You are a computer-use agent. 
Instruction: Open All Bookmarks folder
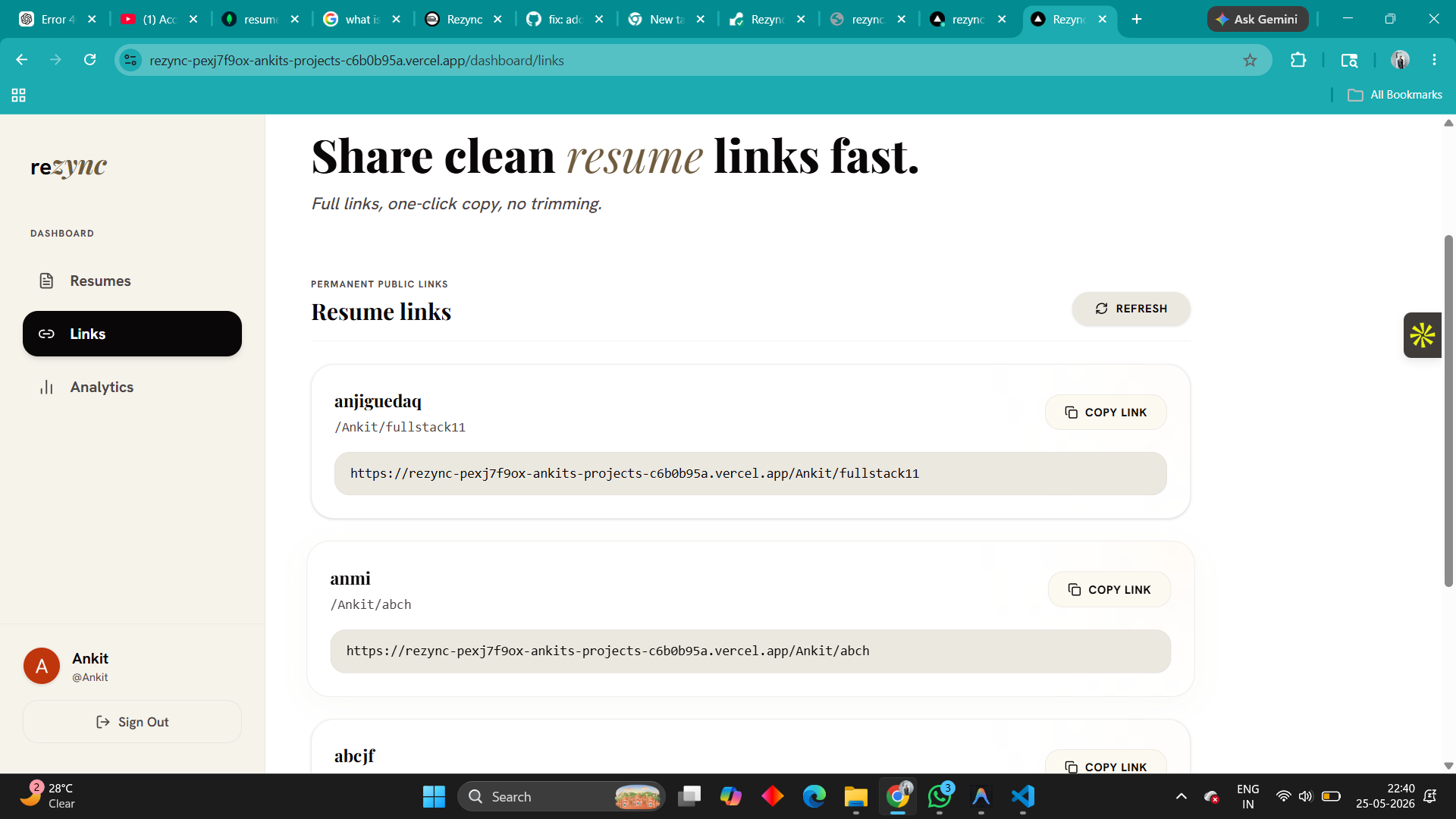point(1395,95)
